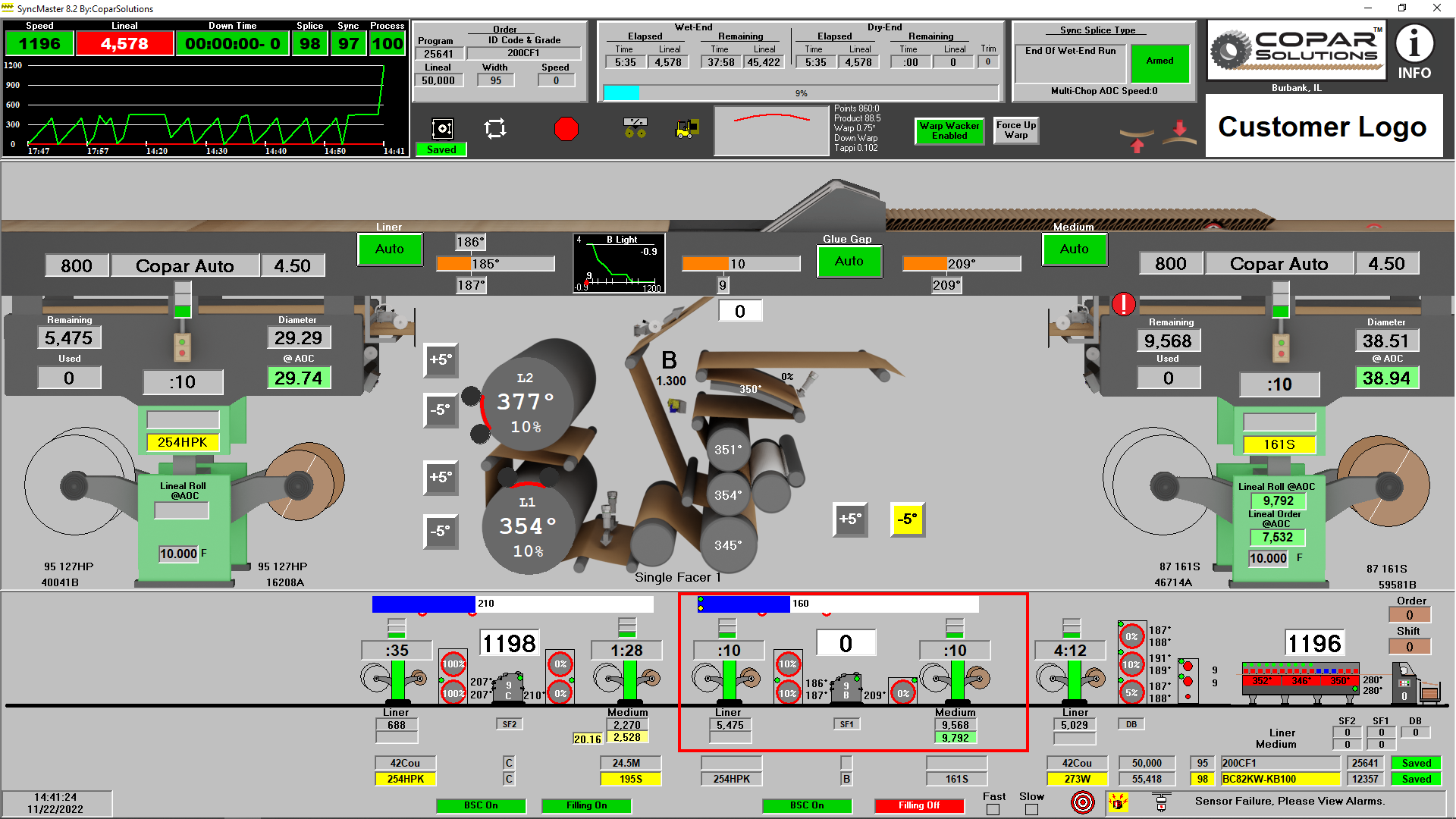Image resolution: width=1456 pixels, height=819 pixels.
Task: Click the left 800 speed field
Action: pos(77,266)
